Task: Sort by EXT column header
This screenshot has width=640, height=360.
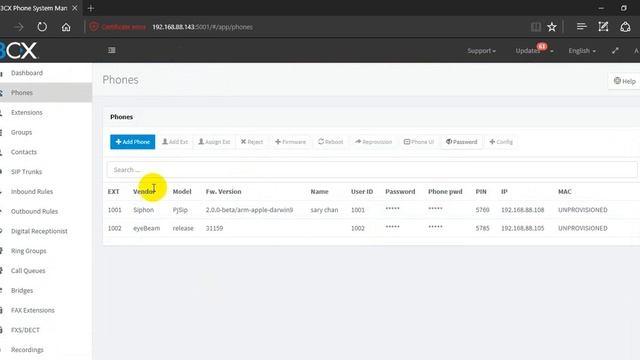Action: (x=113, y=192)
